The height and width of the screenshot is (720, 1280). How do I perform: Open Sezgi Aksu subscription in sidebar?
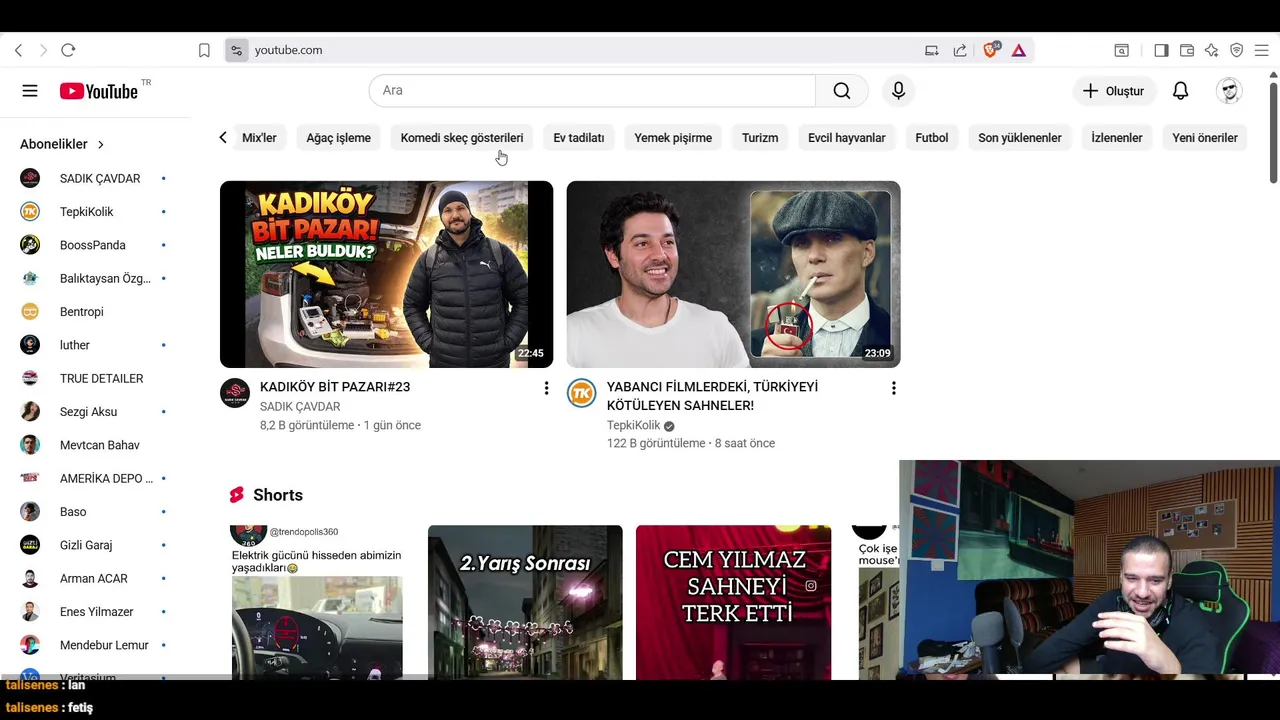point(95,412)
